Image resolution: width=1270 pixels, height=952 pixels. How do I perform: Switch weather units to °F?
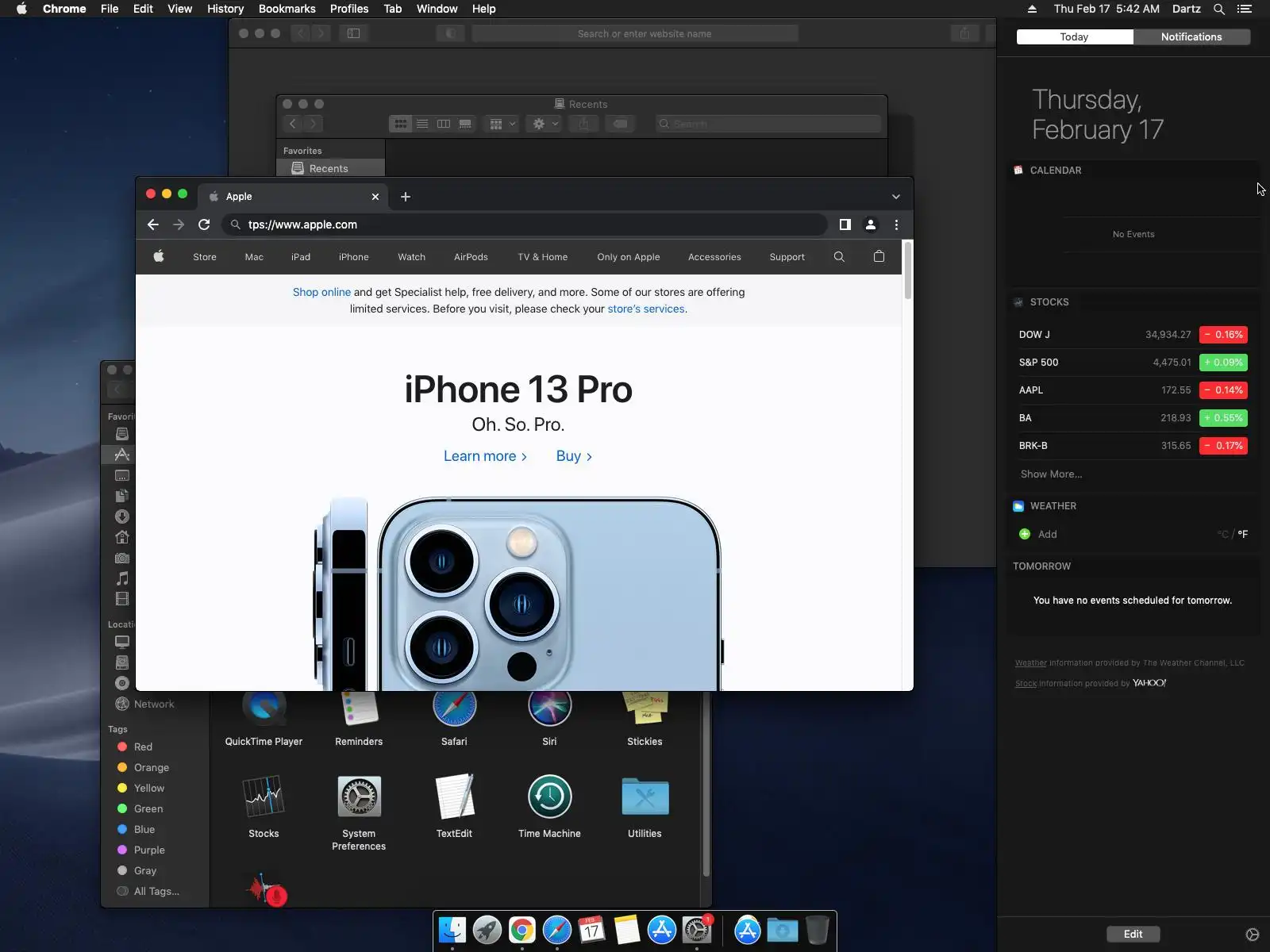pyautogui.click(x=1243, y=535)
